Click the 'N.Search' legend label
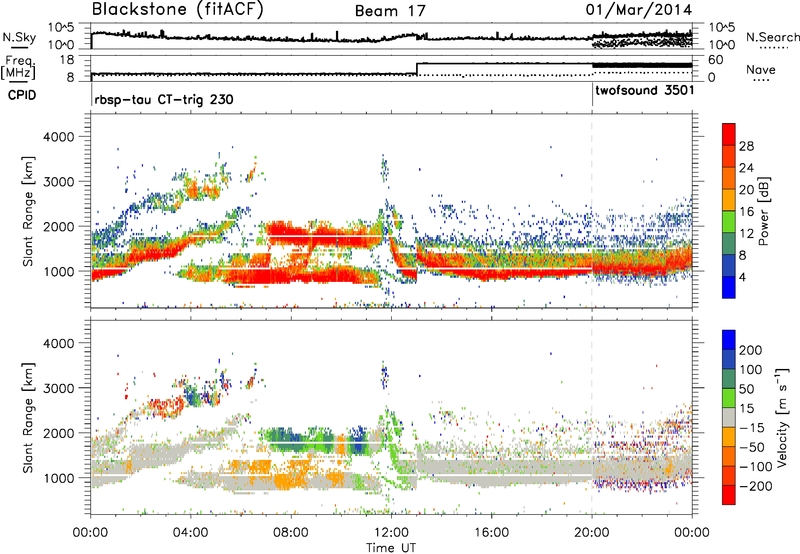The height and width of the screenshot is (554, 800). pyautogui.click(x=772, y=37)
